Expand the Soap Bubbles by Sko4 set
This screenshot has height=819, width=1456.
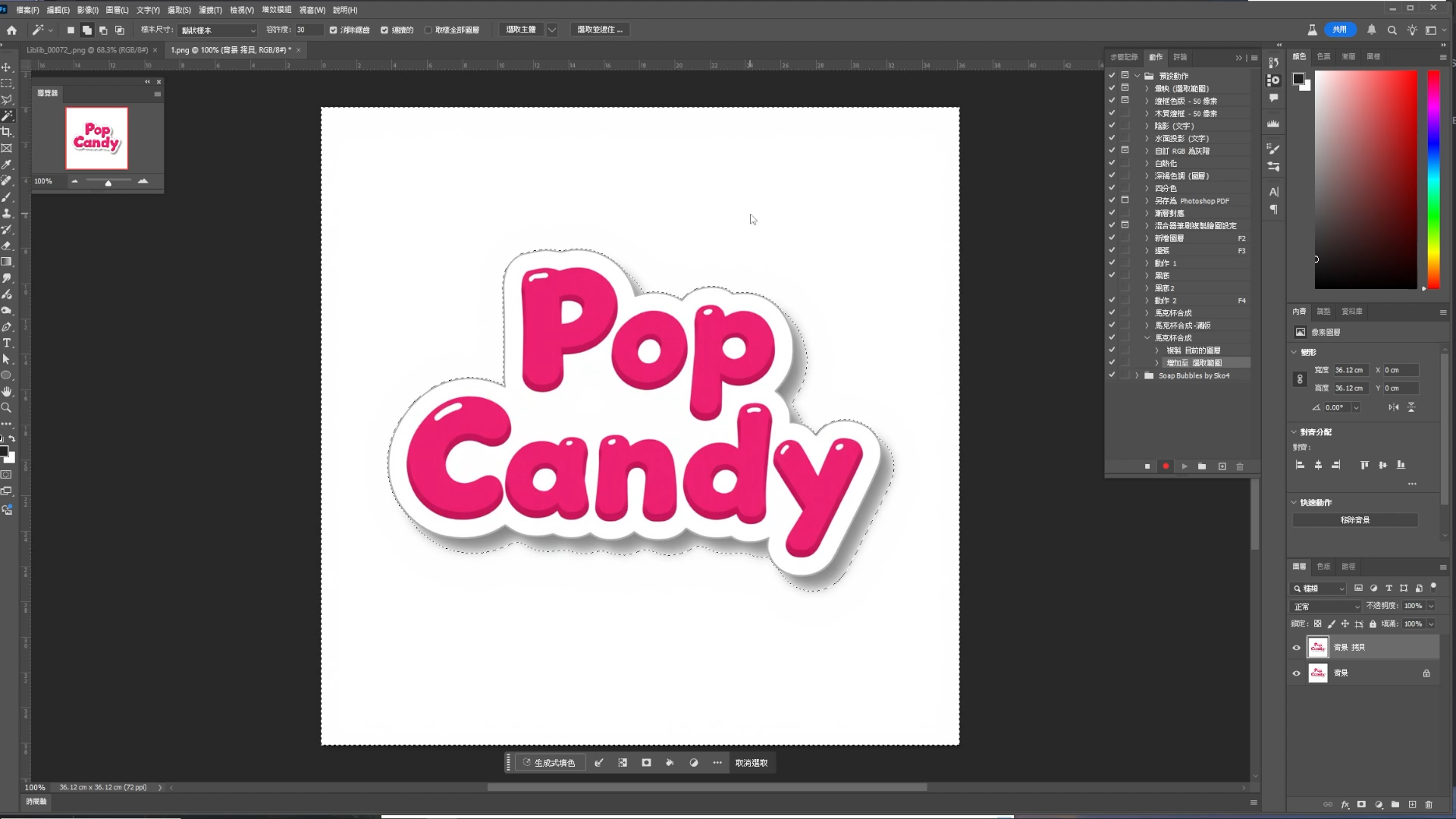[1137, 375]
